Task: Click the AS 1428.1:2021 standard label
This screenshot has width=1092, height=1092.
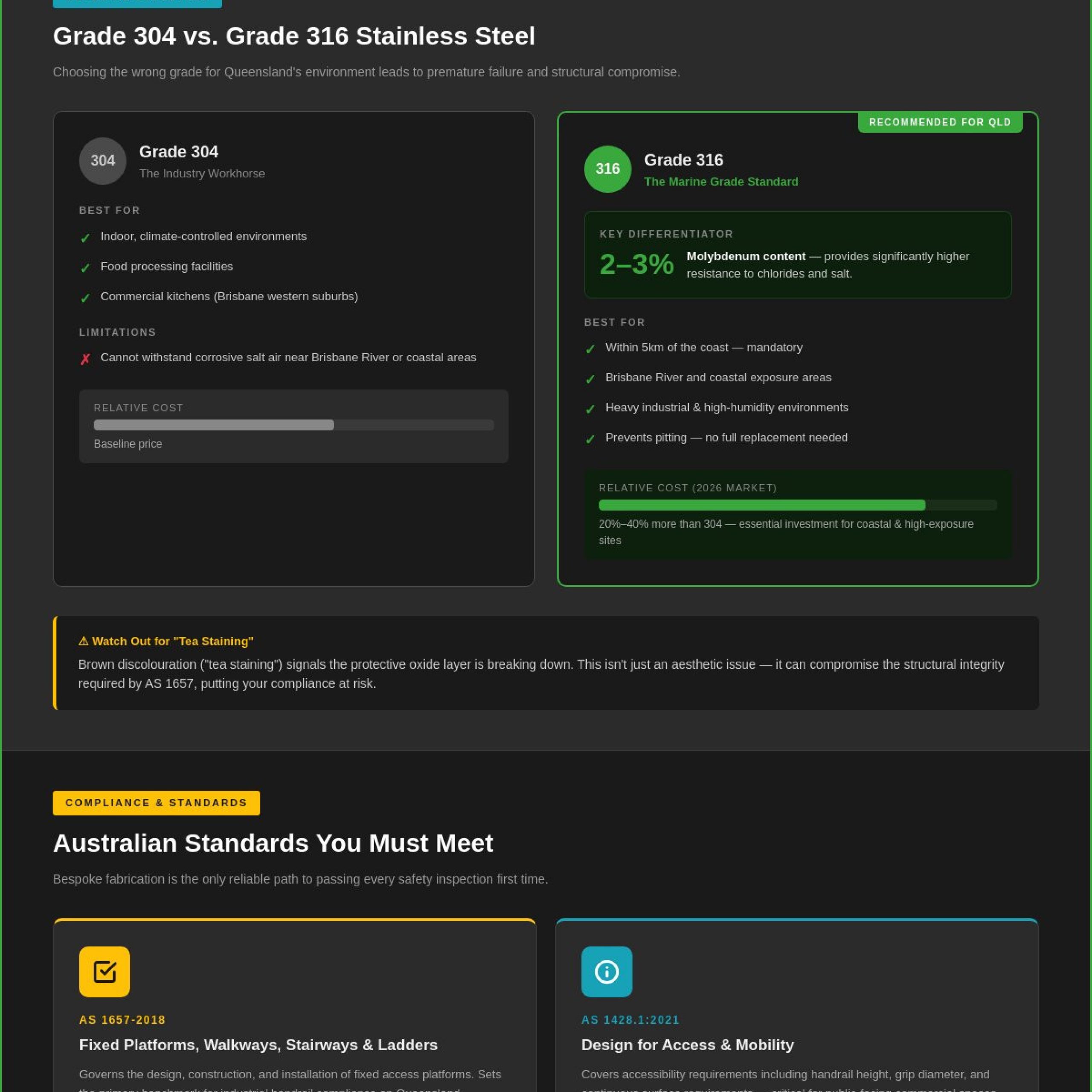Action: click(630, 1019)
